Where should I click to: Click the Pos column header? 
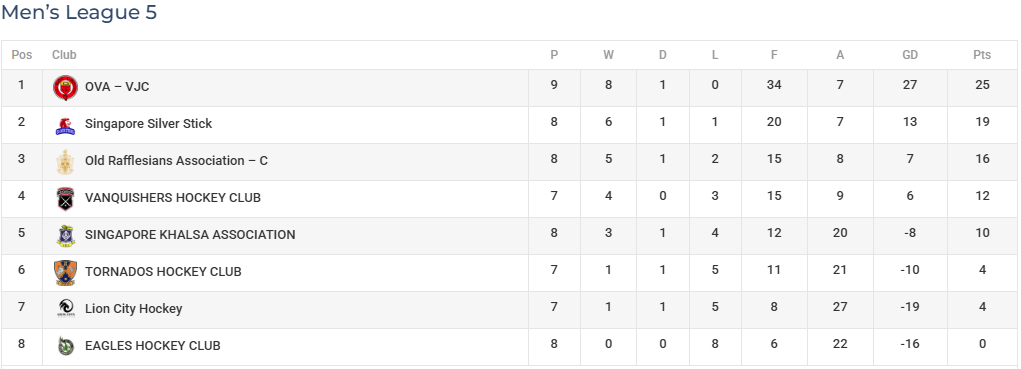pos(21,55)
